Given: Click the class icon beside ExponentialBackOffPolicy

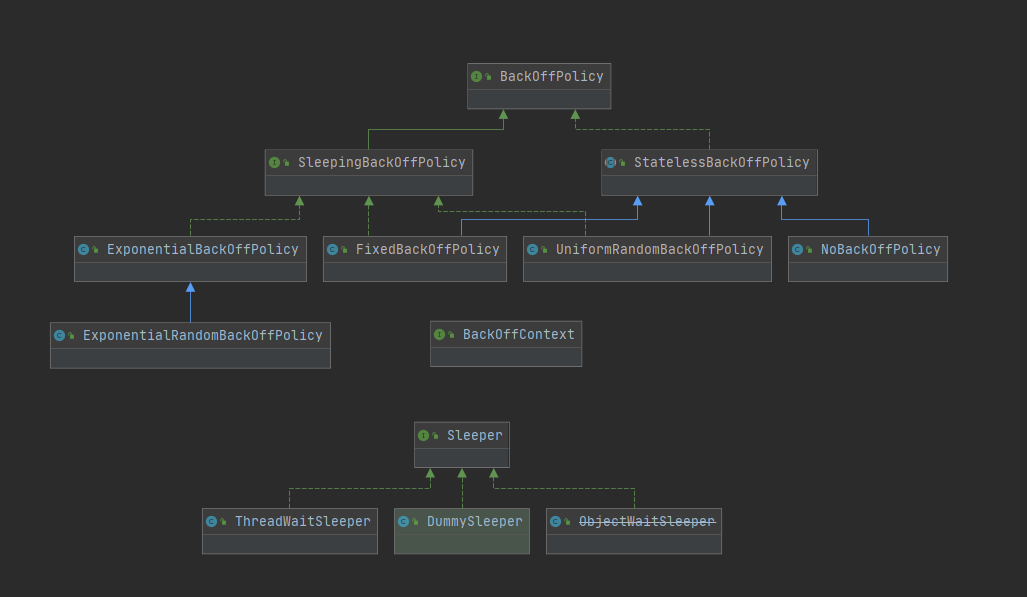Looking at the screenshot, I should [84, 250].
